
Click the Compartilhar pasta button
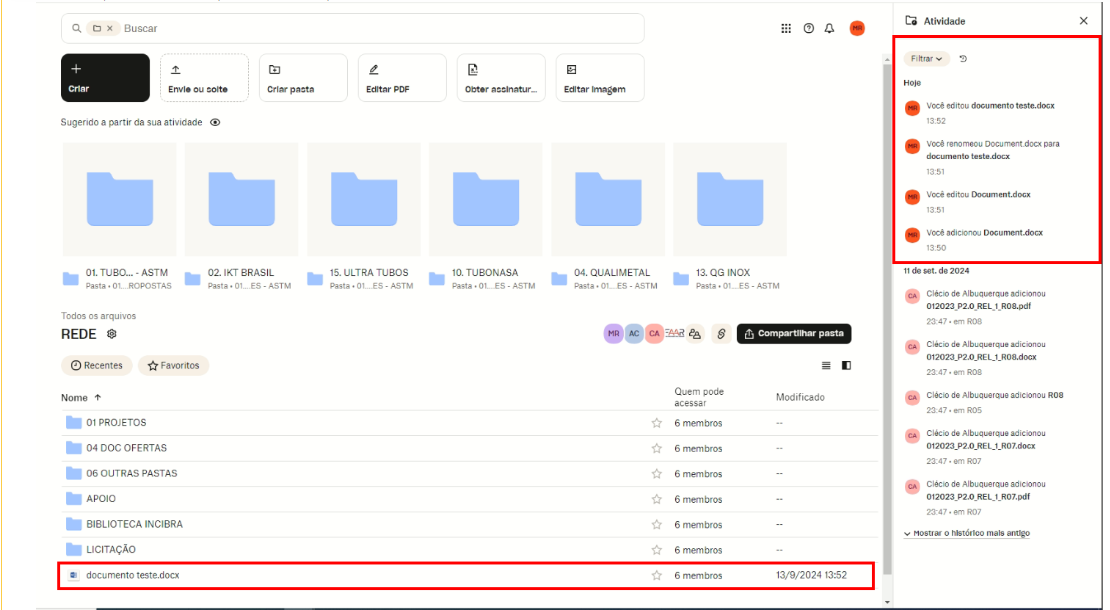tap(794, 334)
